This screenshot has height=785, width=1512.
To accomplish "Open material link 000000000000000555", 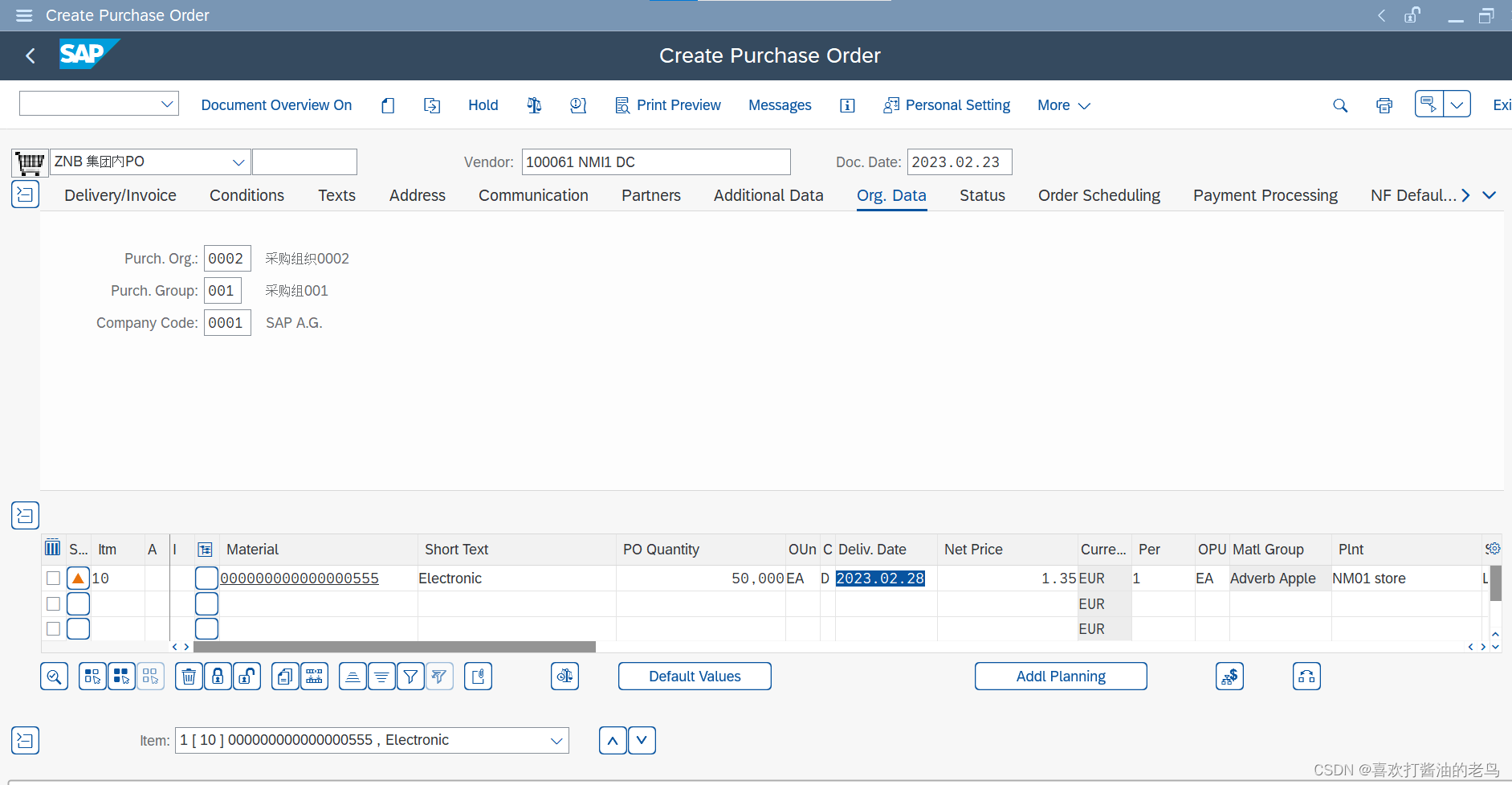I will [300, 578].
